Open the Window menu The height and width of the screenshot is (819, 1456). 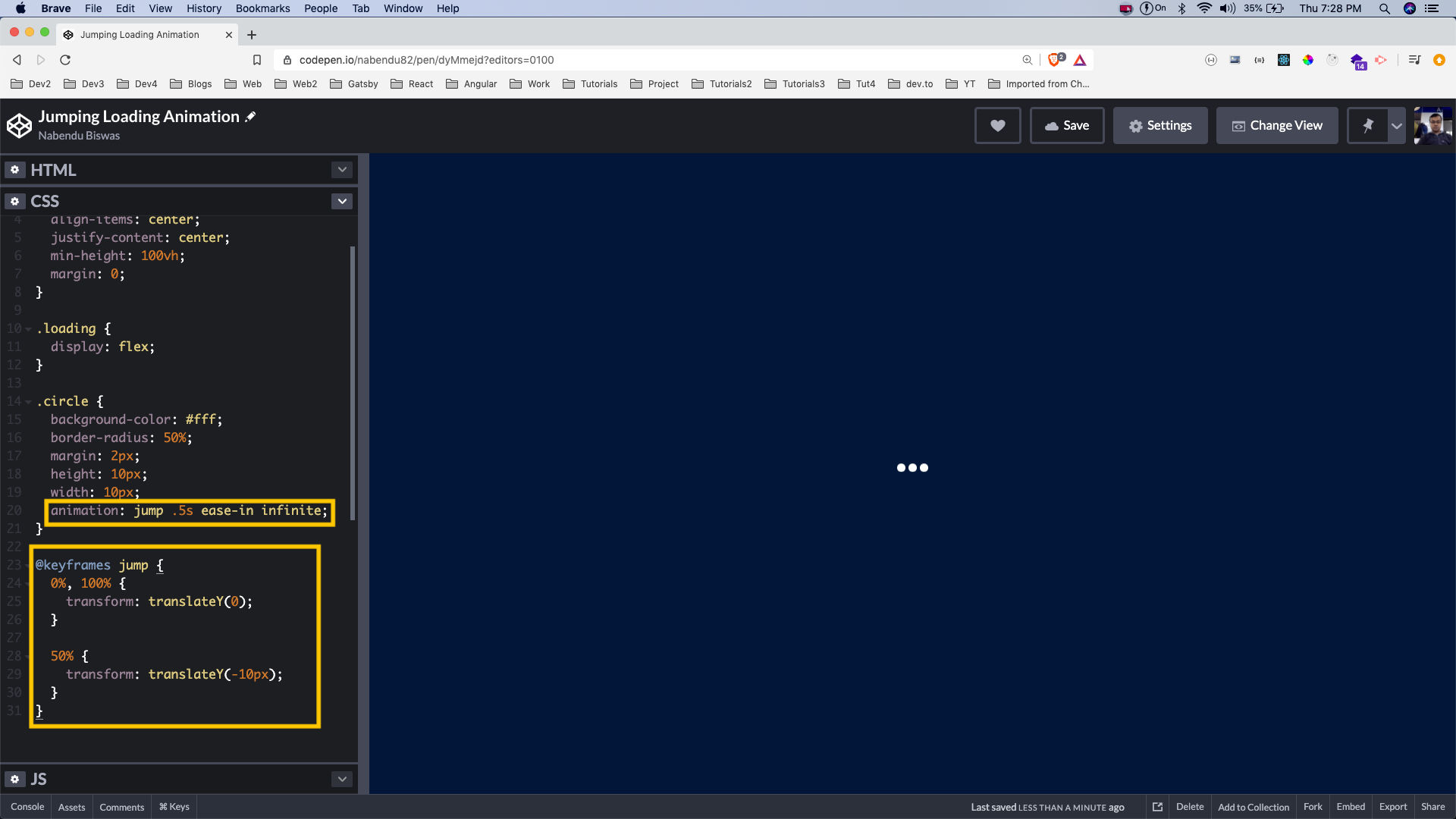[x=403, y=8]
